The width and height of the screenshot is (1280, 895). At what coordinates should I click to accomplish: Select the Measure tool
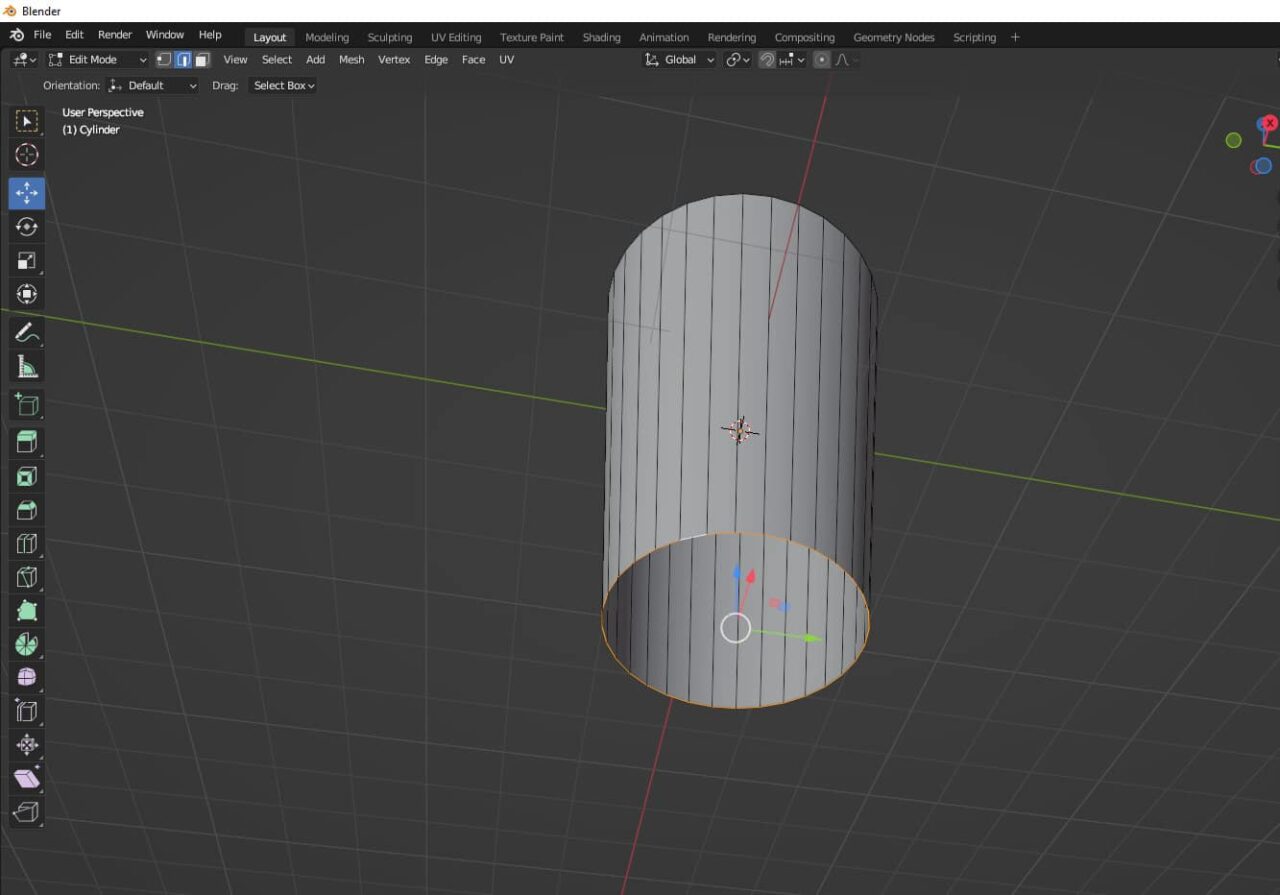pos(26,365)
